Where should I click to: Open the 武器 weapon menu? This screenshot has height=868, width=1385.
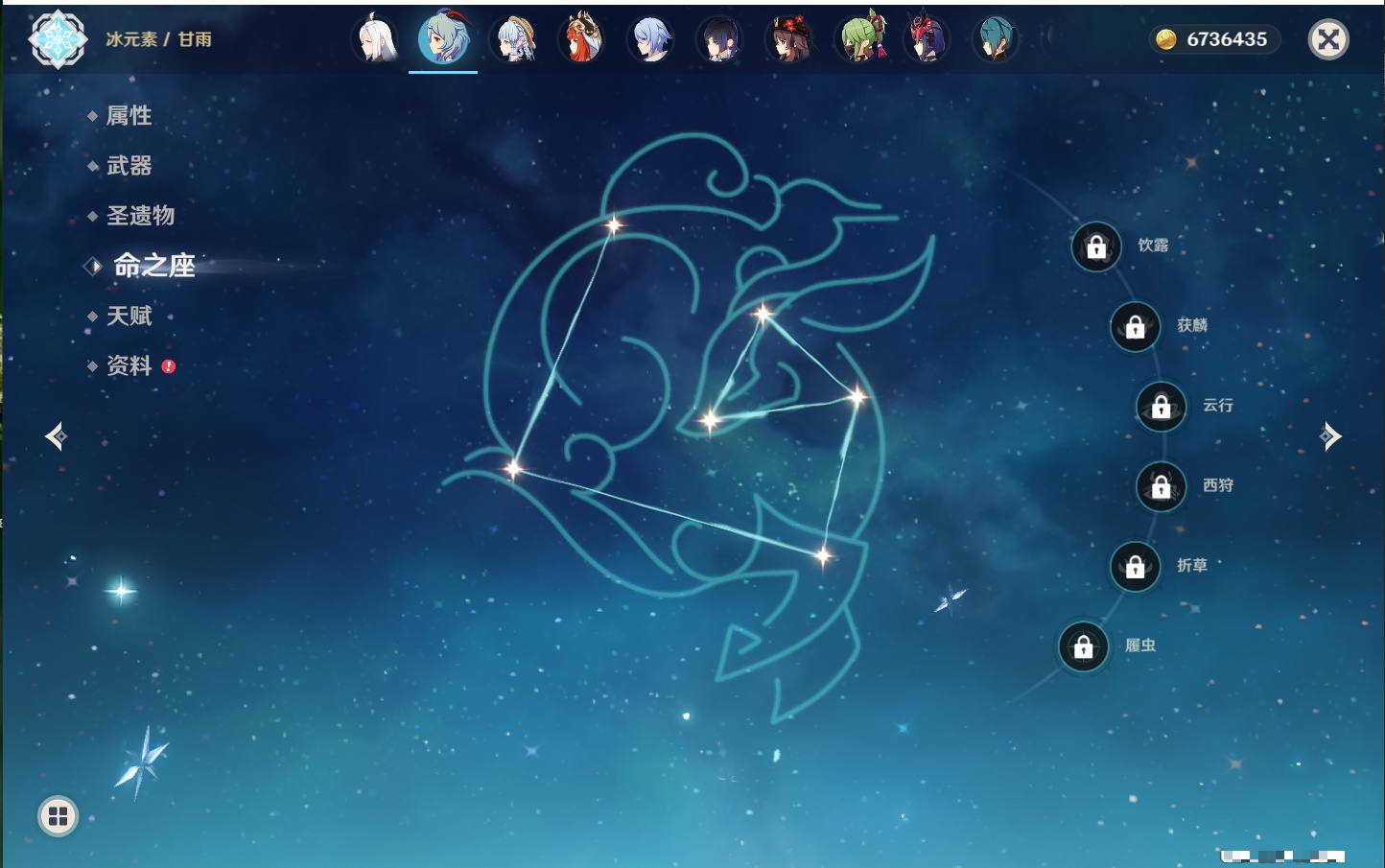[x=129, y=166]
